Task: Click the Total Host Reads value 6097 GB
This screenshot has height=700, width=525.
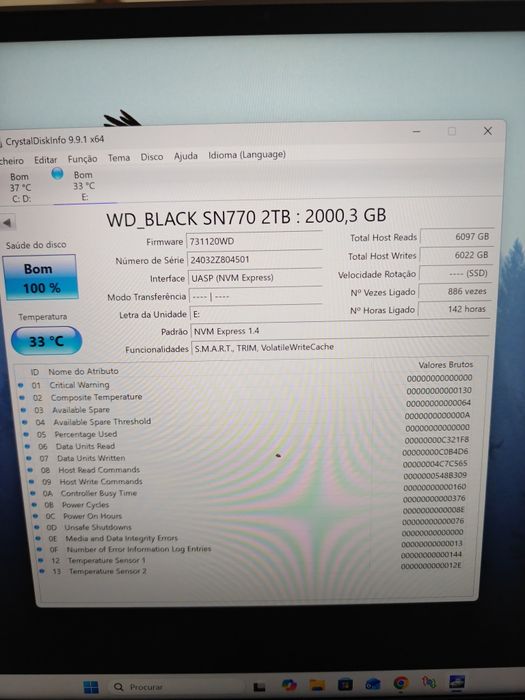Action: point(456,237)
